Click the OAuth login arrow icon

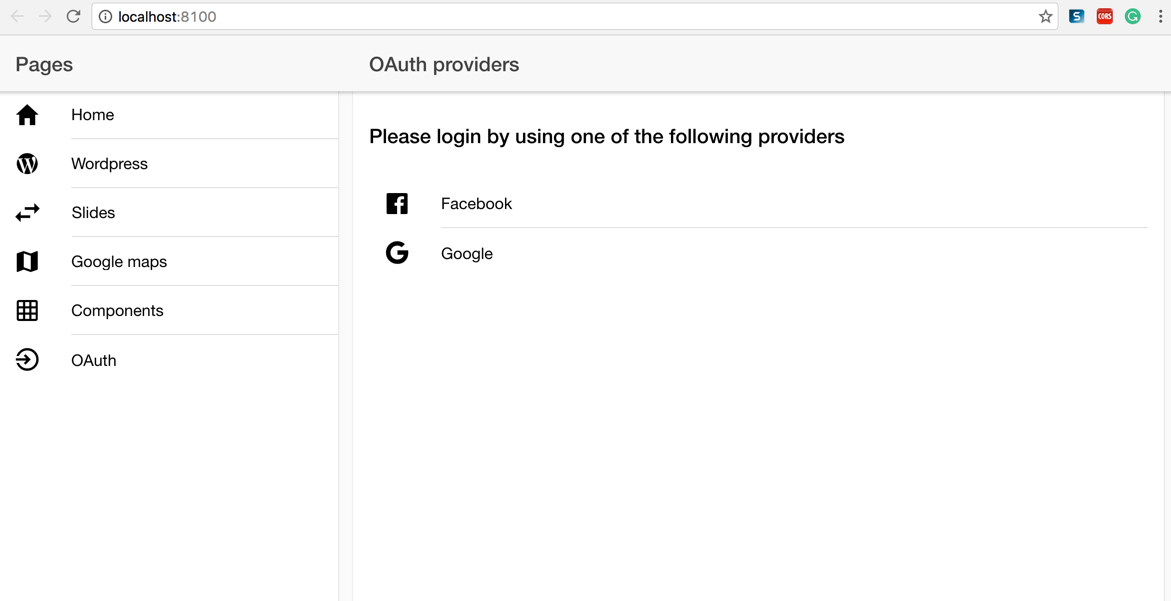(x=27, y=361)
